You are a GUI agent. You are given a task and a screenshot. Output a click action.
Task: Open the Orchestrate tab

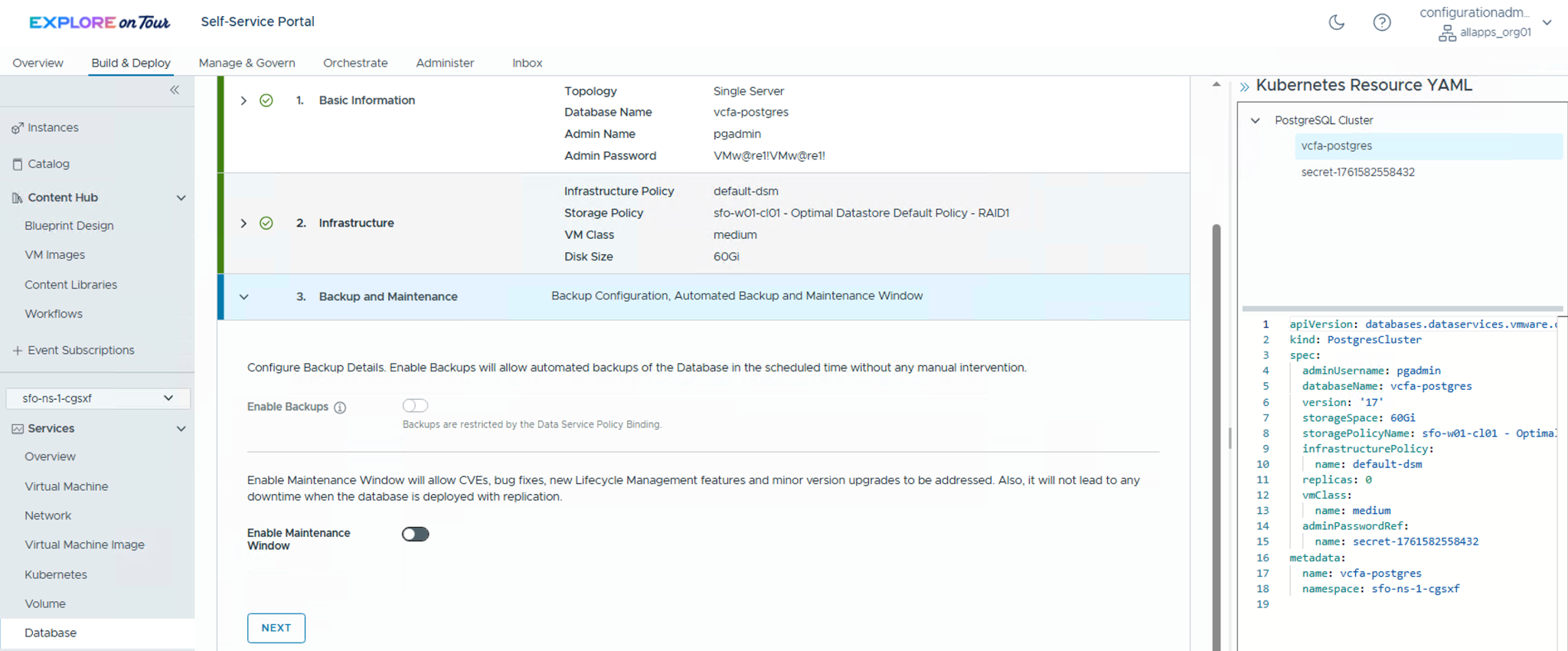click(355, 63)
